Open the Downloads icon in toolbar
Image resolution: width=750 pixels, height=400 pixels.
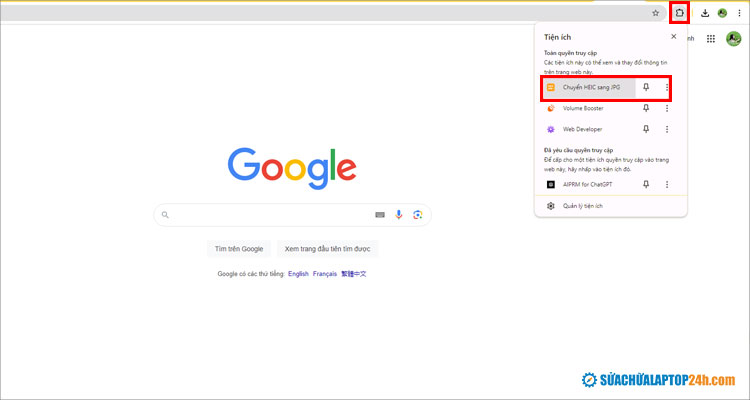(705, 13)
